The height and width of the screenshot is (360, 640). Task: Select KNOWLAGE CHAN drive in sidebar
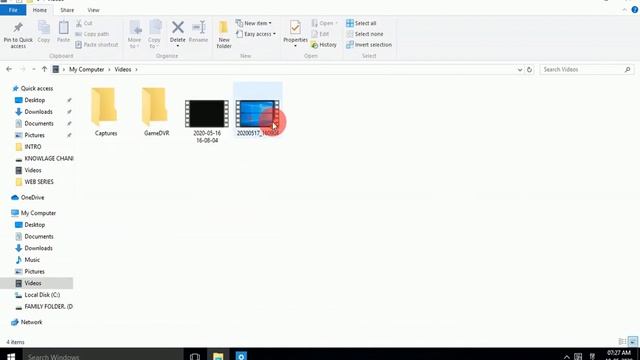(x=44, y=158)
